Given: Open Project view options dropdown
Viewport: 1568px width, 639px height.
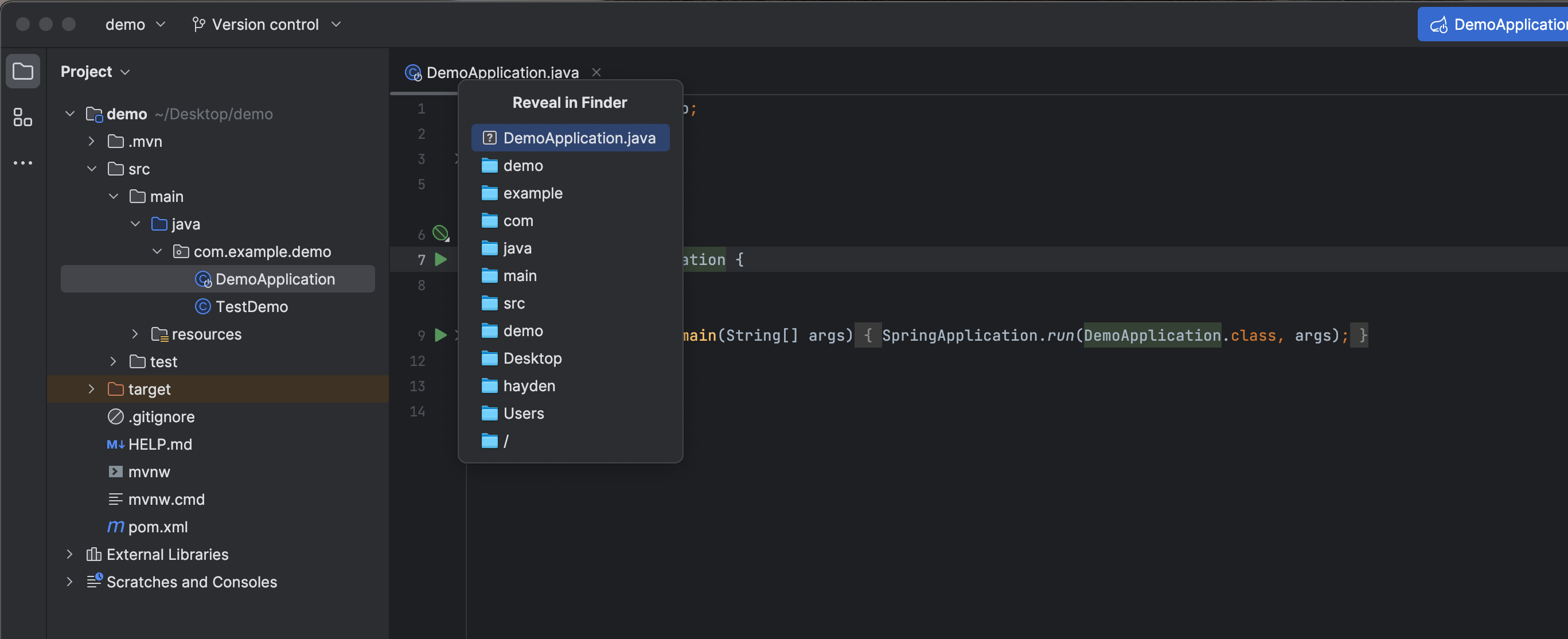Looking at the screenshot, I should [x=96, y=71].
